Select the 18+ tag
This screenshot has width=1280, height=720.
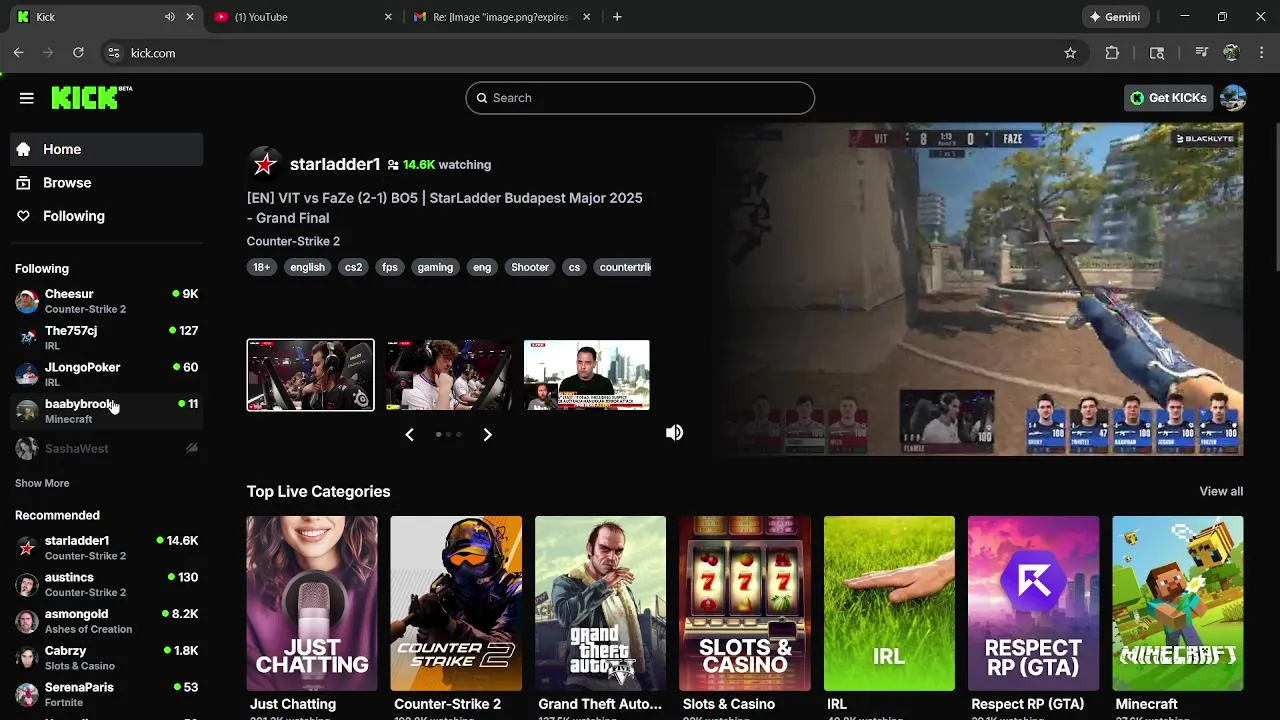[x=261, y=267]
